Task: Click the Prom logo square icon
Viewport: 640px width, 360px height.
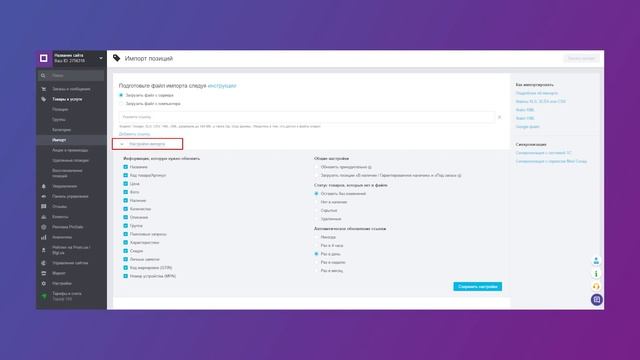Action: tap(44, 58)
